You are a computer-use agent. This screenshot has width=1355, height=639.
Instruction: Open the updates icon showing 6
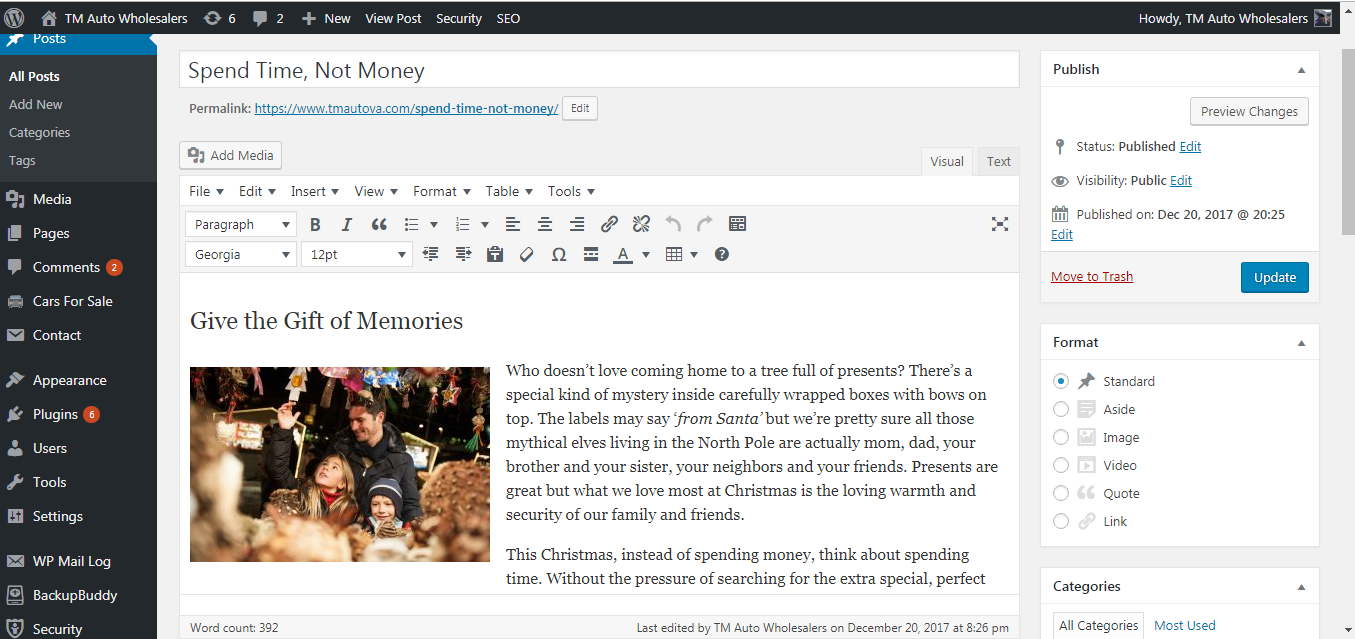pos(219,18)
